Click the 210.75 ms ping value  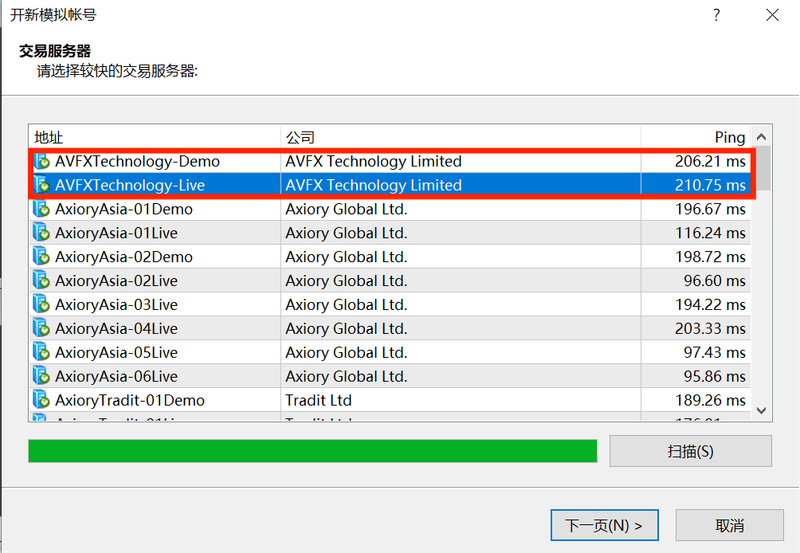710,185
